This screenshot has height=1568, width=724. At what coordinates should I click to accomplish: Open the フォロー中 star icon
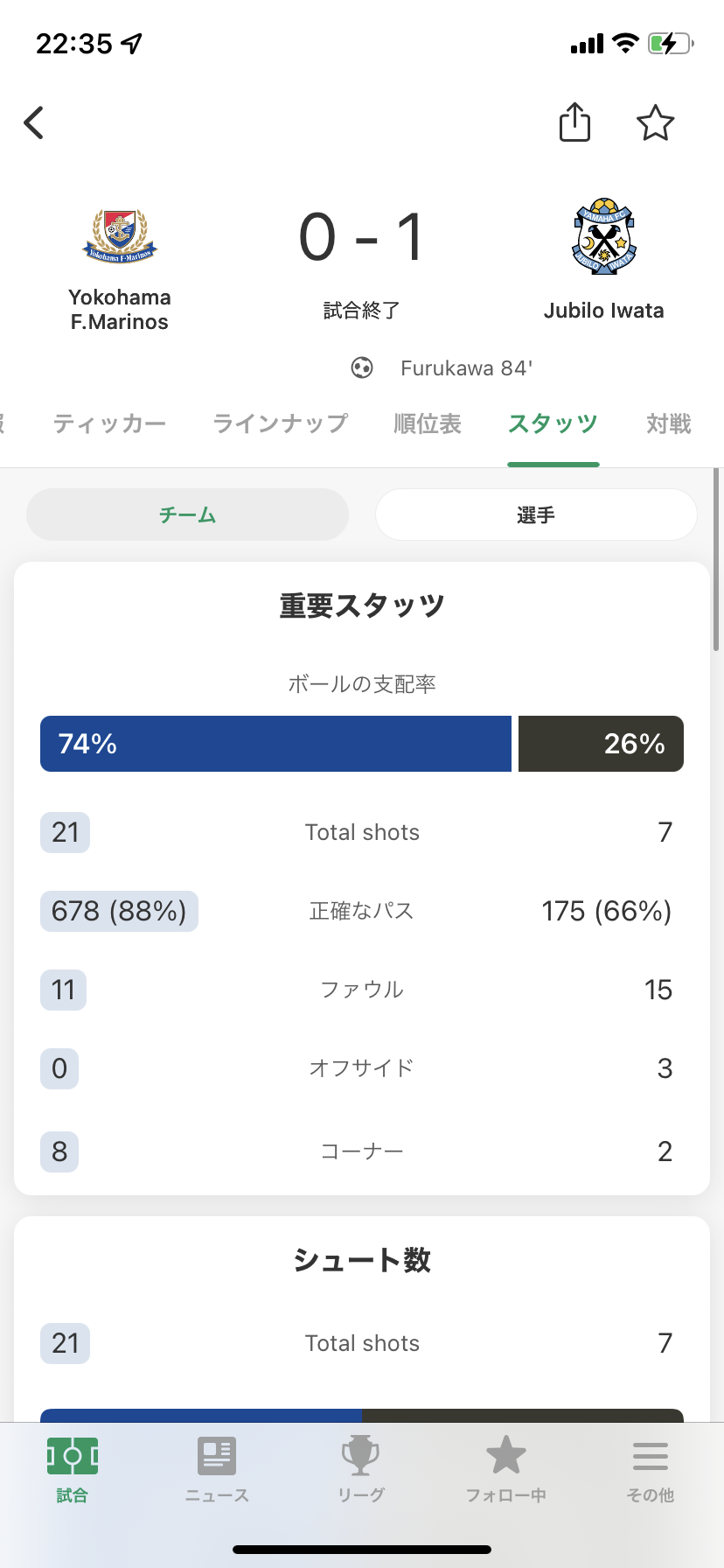tap(505, 1457)
